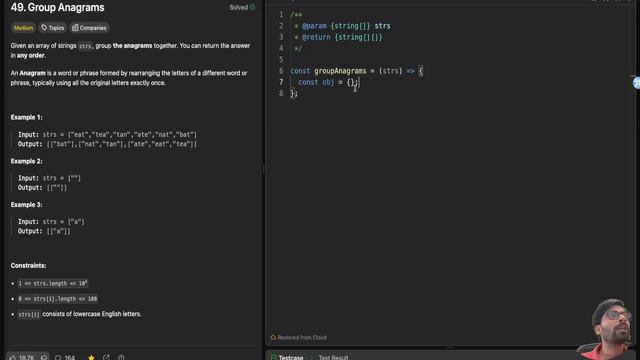Click the Example 1 Input text
The height and width of the screenshot is (360, 640).
(x=107, y=134)
